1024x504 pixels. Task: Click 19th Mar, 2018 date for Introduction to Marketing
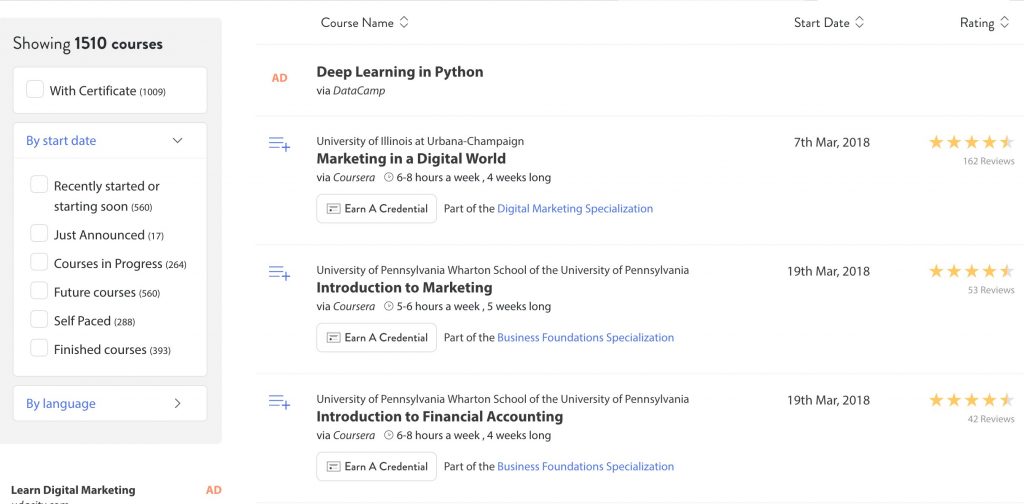[x=828, y=271]
